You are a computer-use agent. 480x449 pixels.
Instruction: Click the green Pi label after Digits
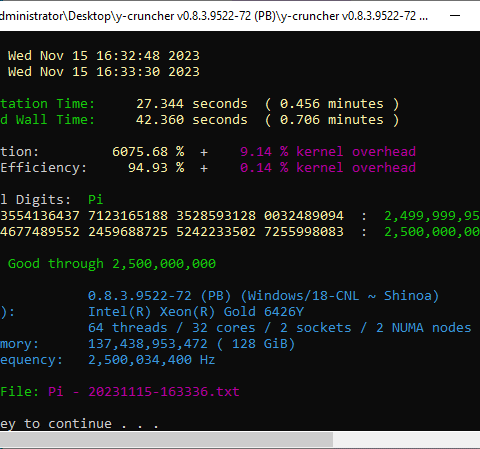96,200
